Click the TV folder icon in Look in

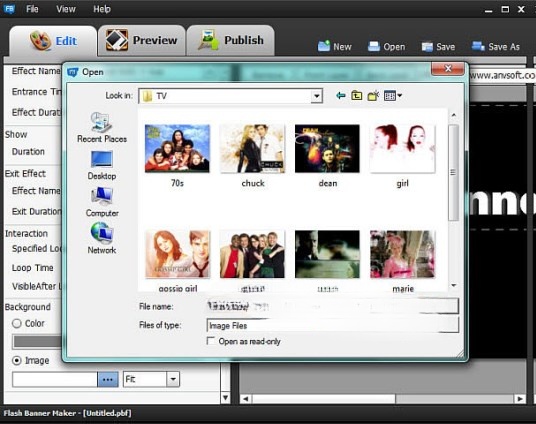[147, 96]
